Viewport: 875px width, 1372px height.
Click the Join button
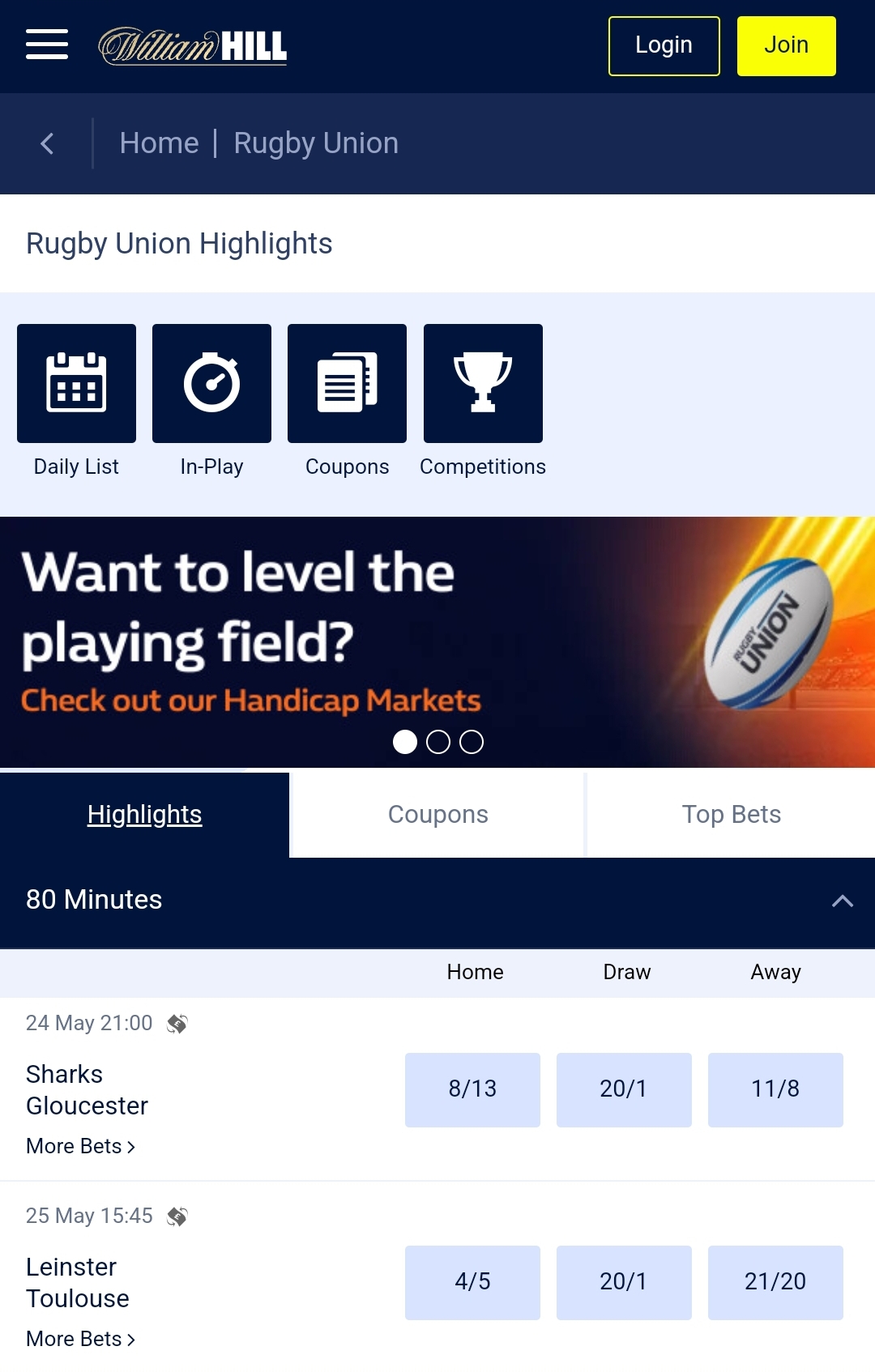point(785,45)
